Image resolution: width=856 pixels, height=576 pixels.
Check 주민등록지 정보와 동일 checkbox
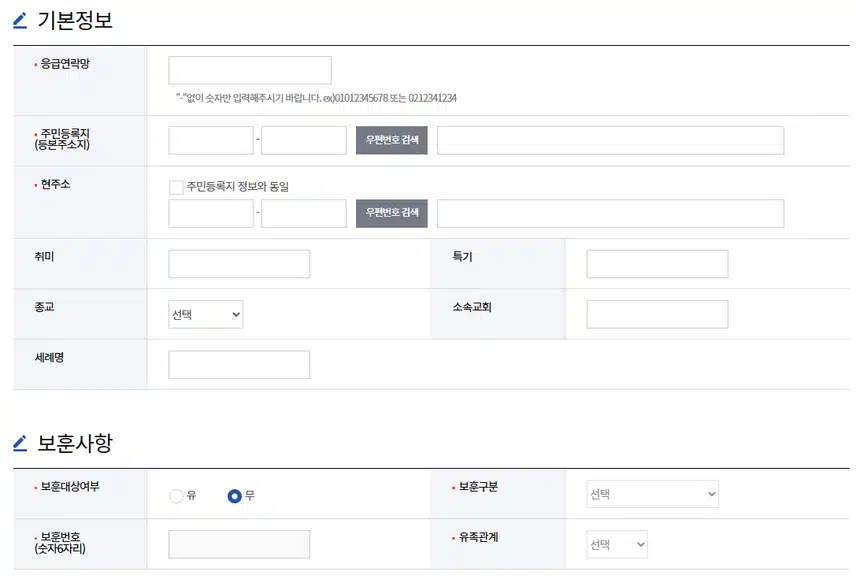click(176, 187)
